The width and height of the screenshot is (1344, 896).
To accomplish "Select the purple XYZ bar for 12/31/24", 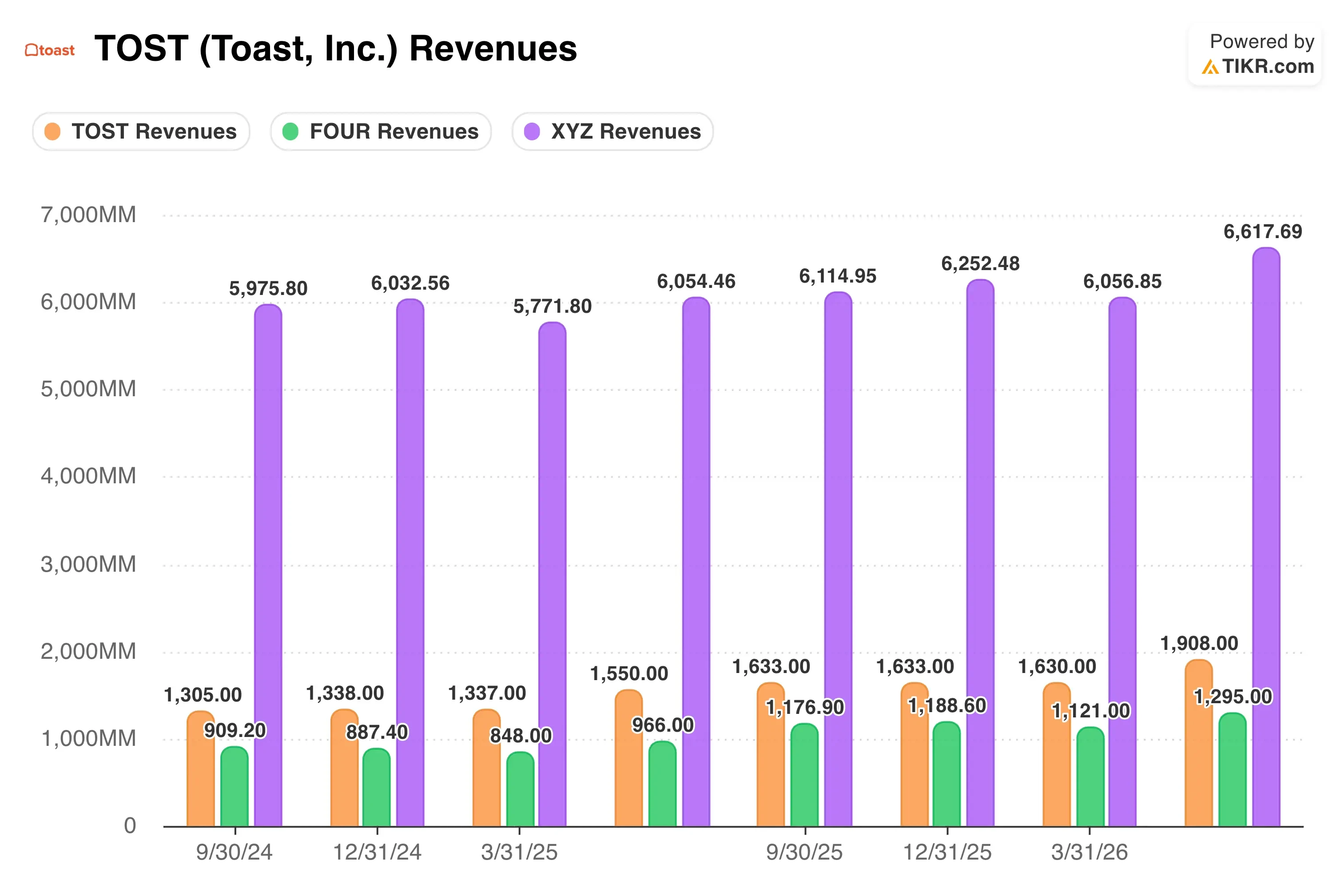I will [x=410, y=562].
